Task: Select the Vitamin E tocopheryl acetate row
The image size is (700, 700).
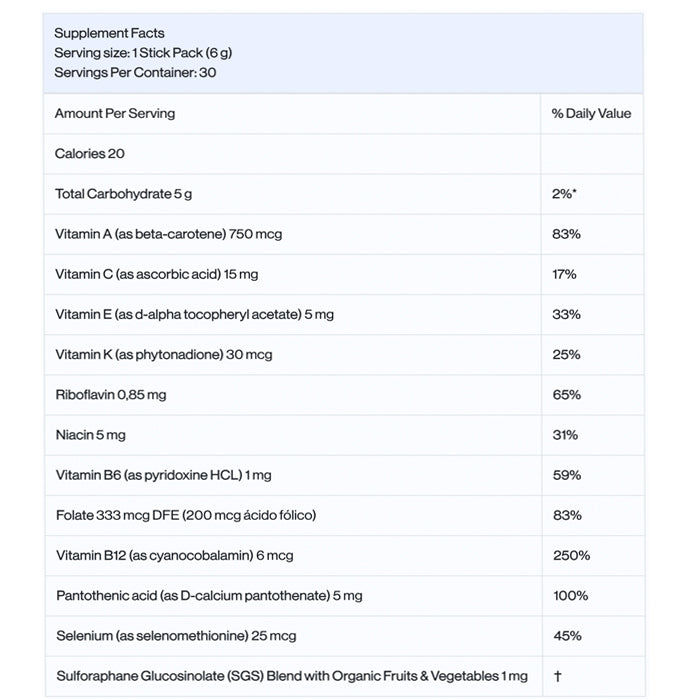Action: [194, 314]
